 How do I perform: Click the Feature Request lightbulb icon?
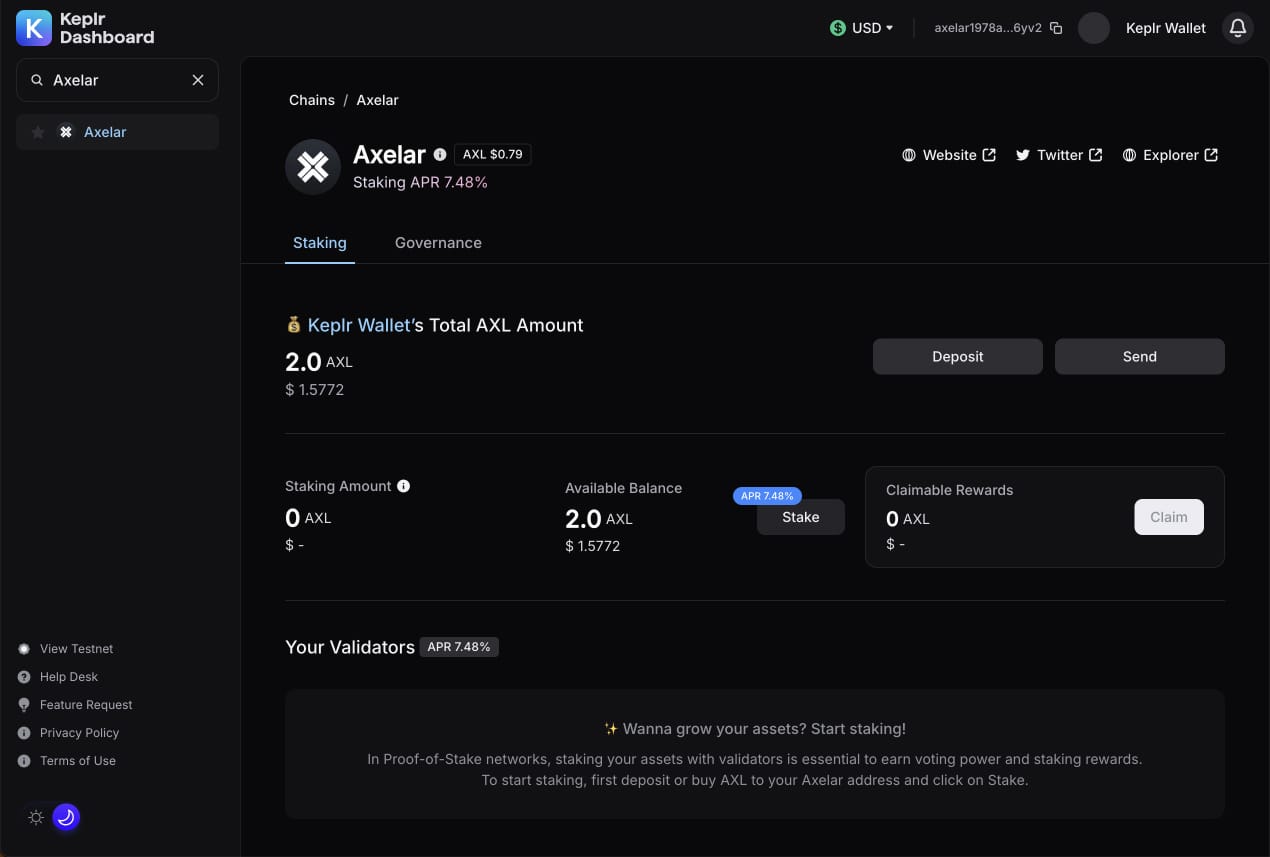click(x=24, y=705)
